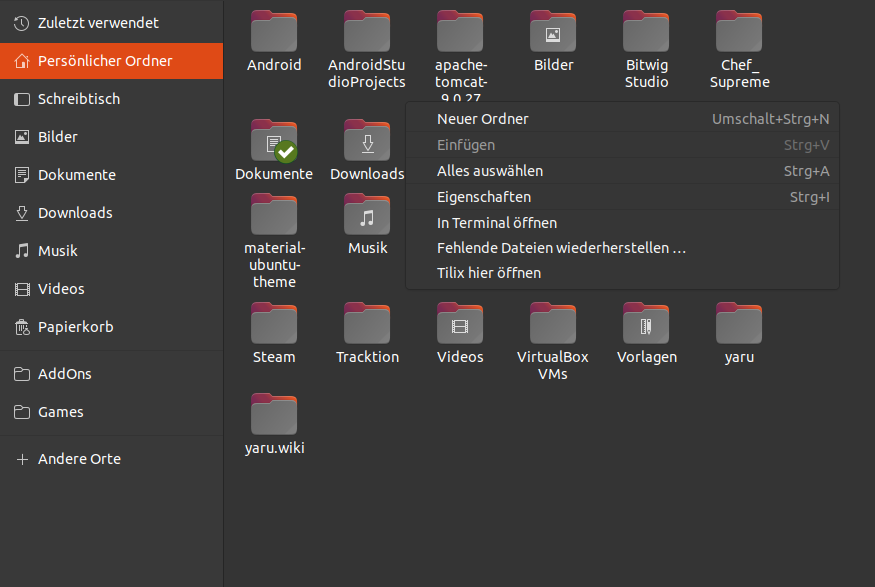Click the home icon of Persönlicher Ordner
Viewport: 875px width, 587px height.
22,61
